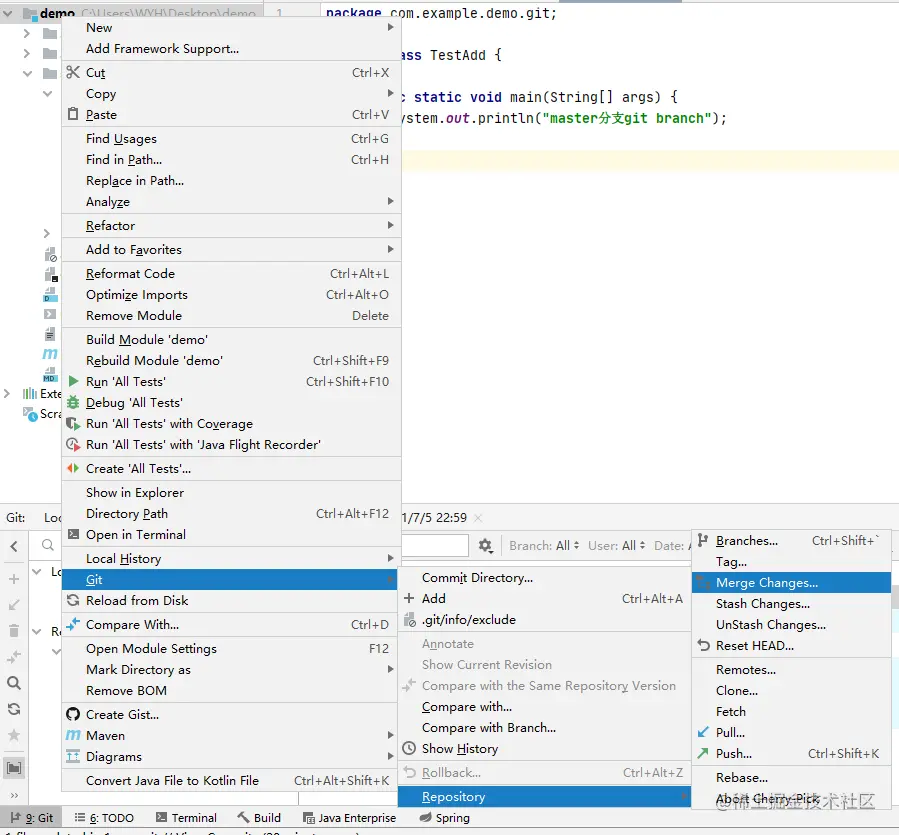This screenshot has height=835, width=899.
Task: Open the Spring tool window tab
Action: pos(444,818)
